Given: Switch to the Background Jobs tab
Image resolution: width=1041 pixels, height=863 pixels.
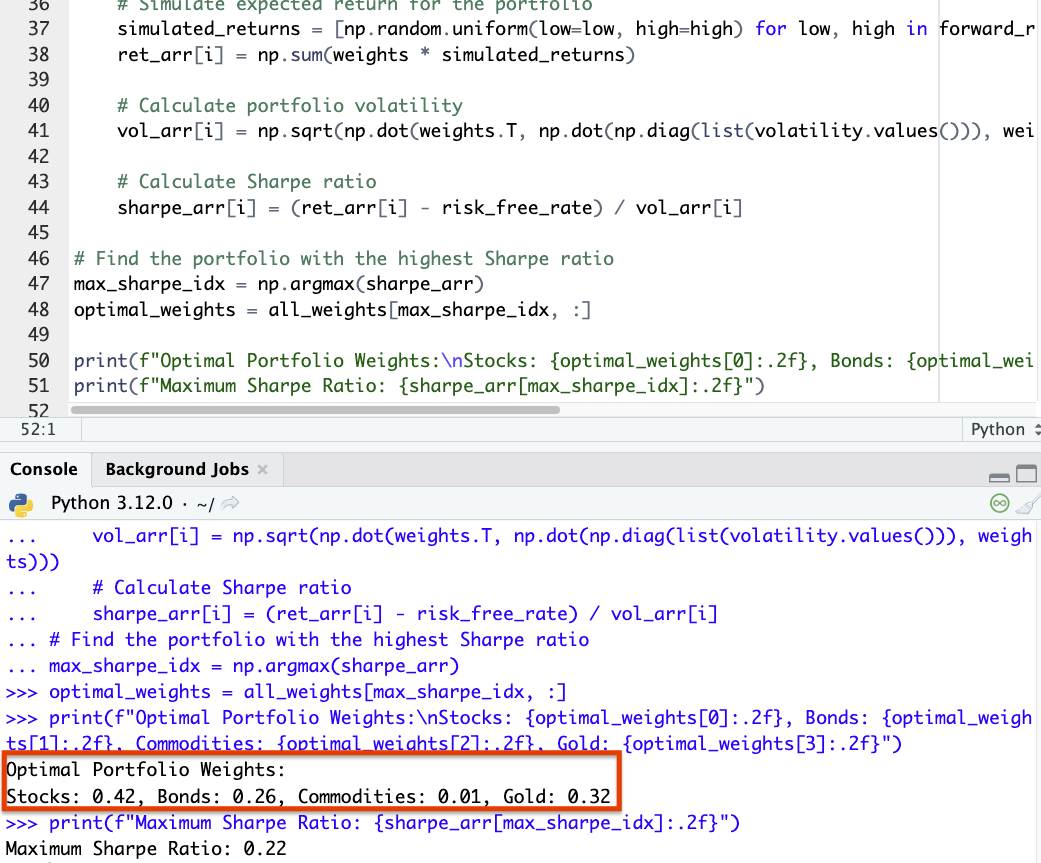Looking at the screenshot, I should click(x=177, y=469).
